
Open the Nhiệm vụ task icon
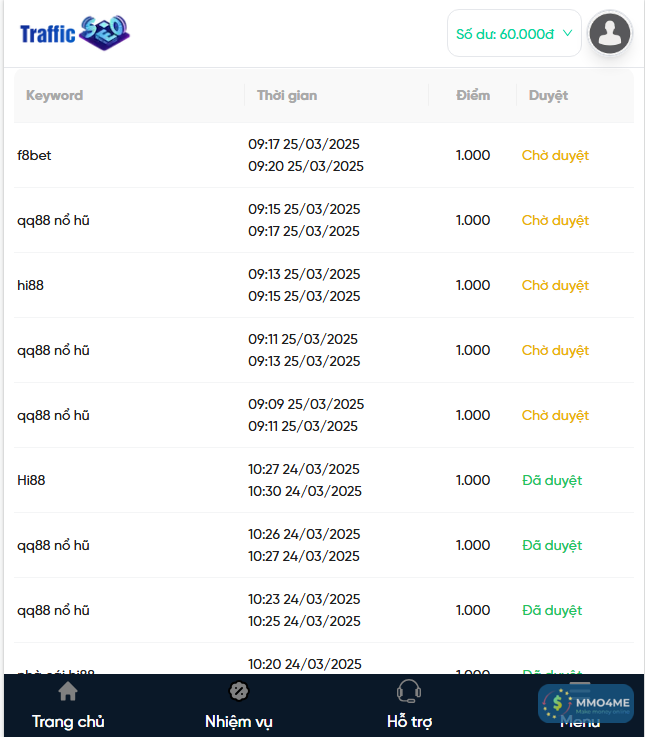click(x=239, y=691)
